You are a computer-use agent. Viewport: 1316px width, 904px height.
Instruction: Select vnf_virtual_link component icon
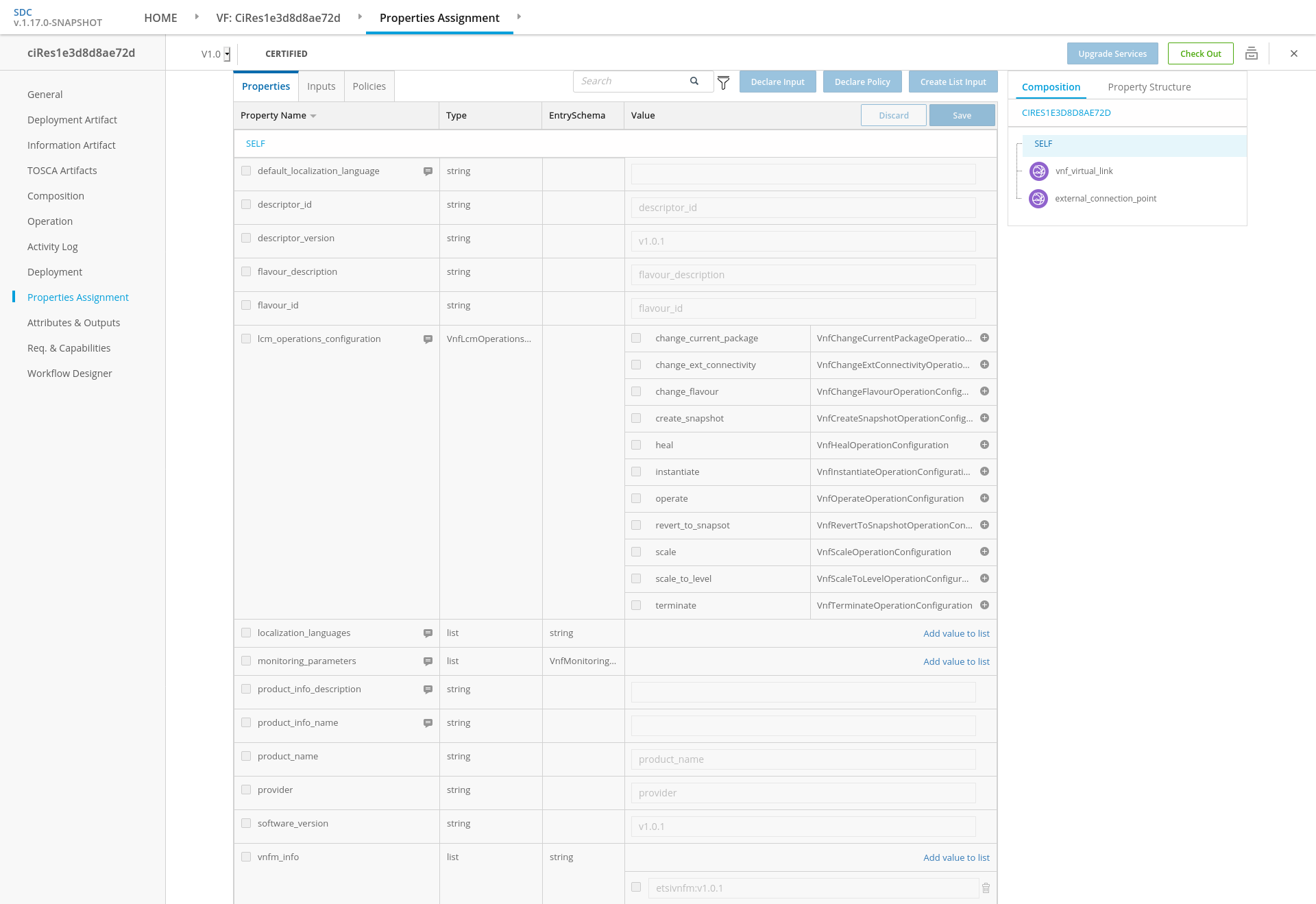point(1039,171)
